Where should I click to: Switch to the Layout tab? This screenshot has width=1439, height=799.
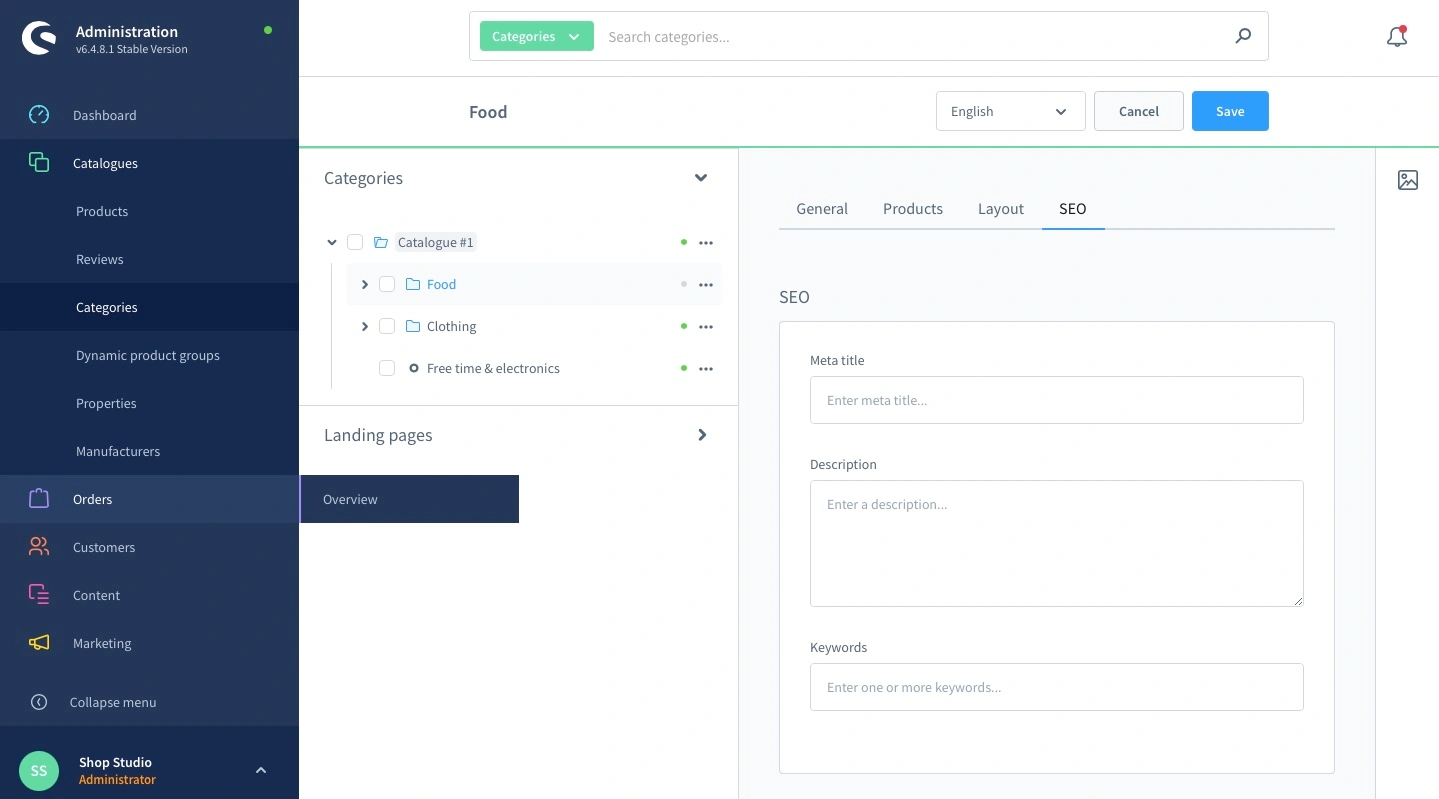pos(1000,209)
